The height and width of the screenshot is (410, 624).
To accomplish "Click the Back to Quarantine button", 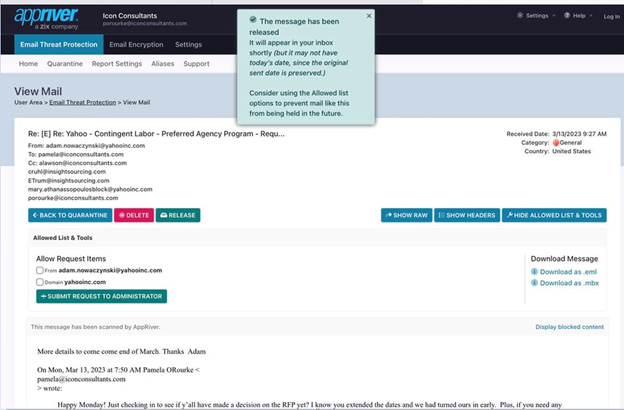I will (70, 215).
